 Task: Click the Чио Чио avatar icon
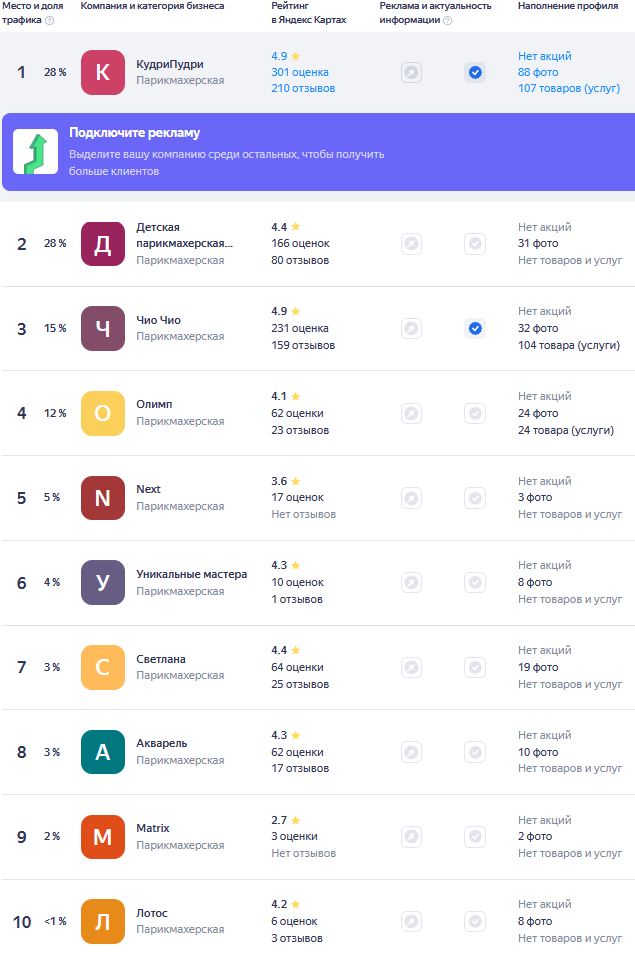[x=103, y=329]
